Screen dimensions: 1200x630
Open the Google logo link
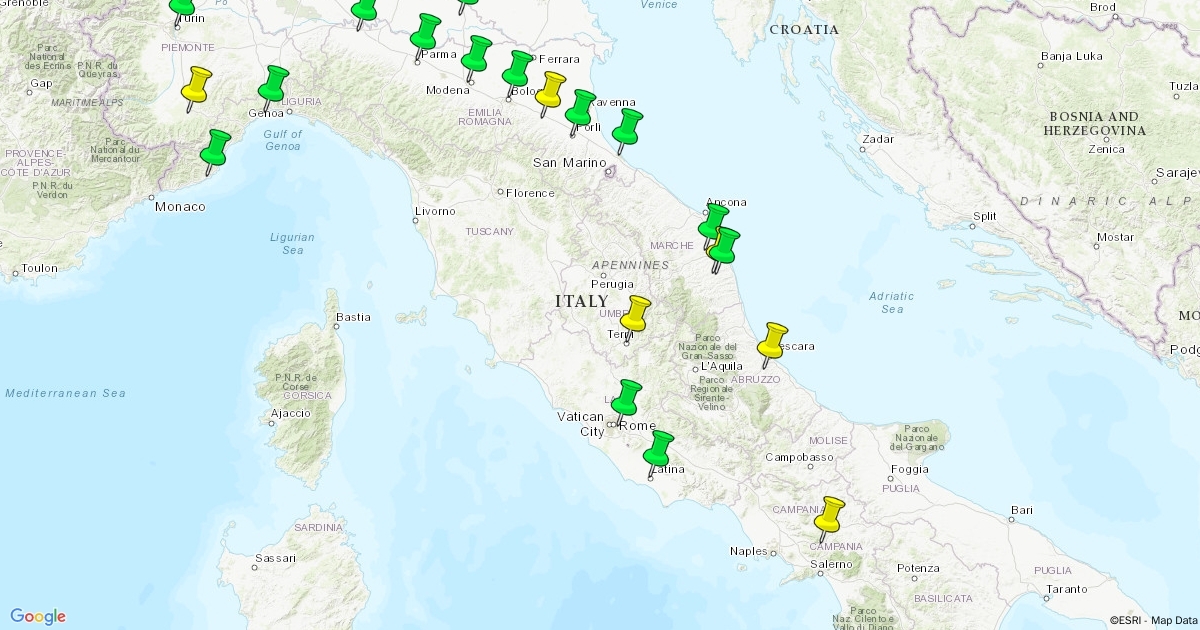[x=38, y=616]
